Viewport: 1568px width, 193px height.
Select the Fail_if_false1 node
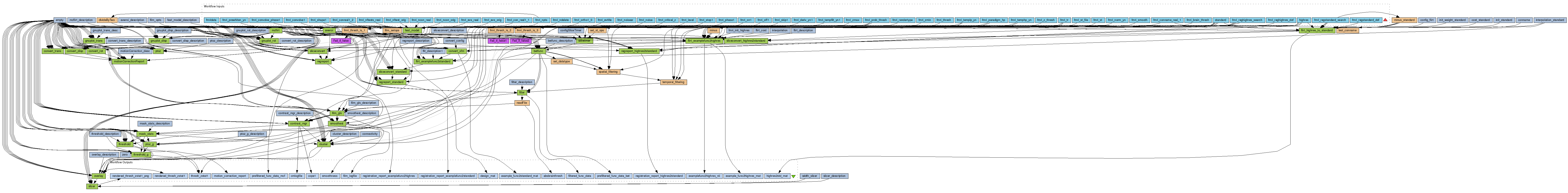tap(499, 41)
